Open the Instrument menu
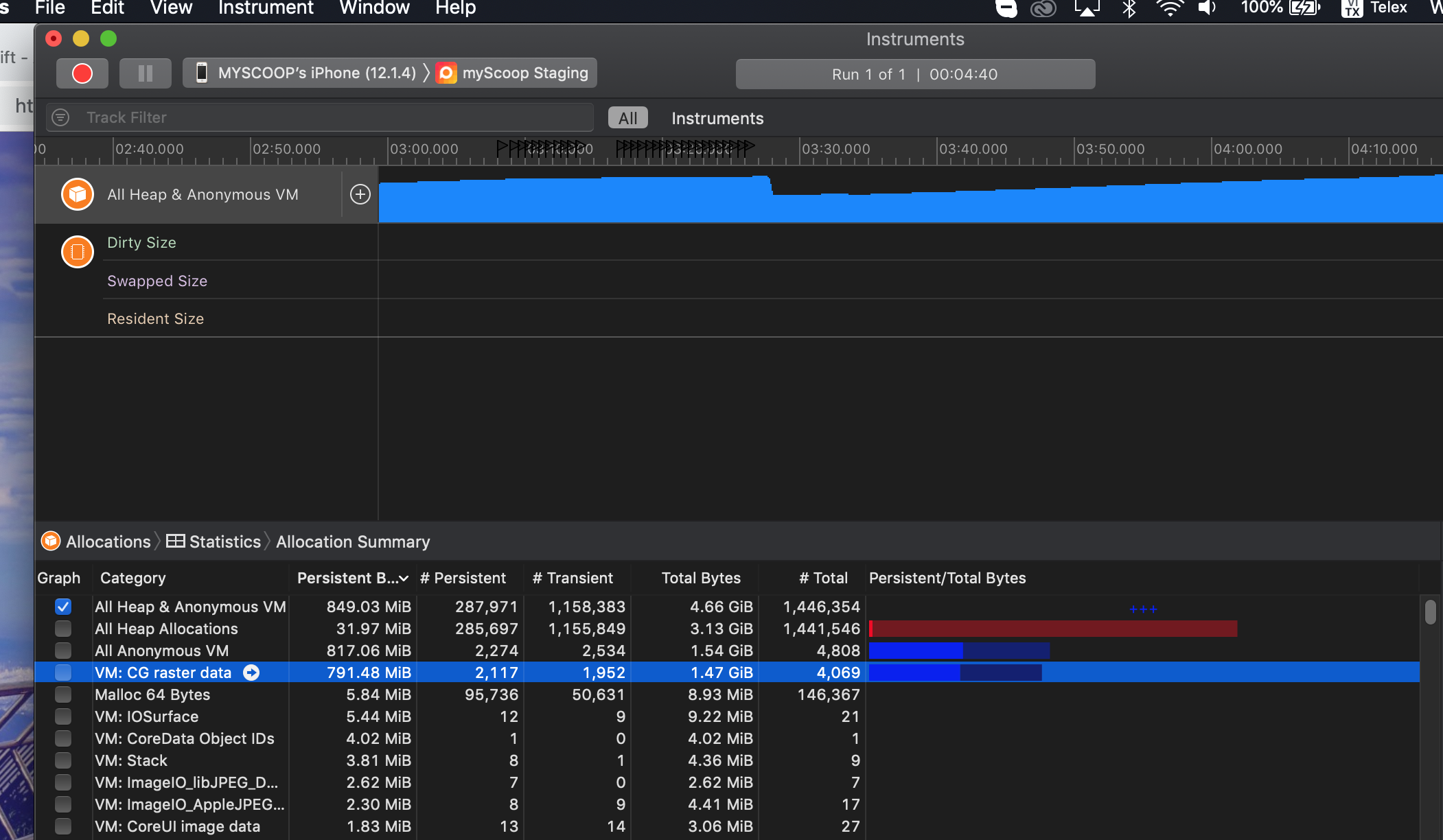This screenshot has width=1443, height=840. click(x=266, y=8)
